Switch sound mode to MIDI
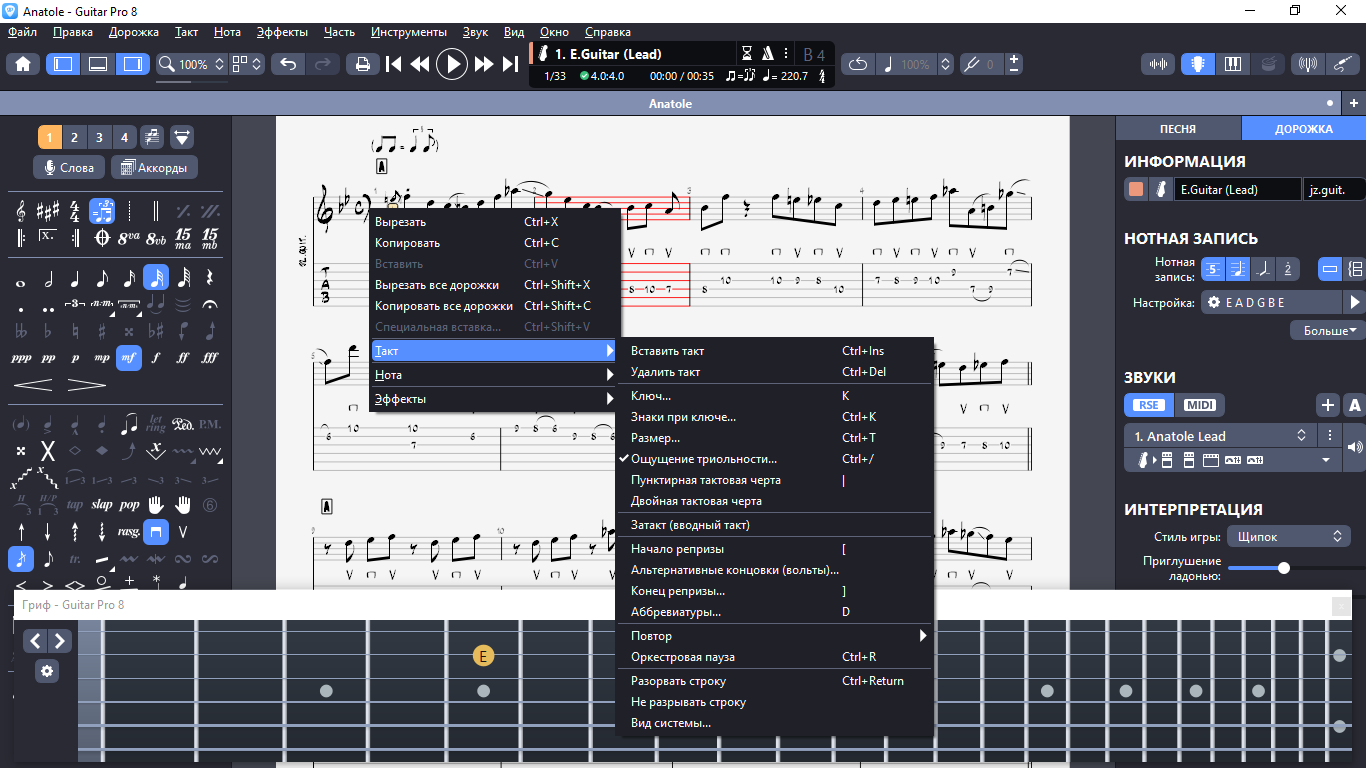Image resolution: width=1366 pixels, height=768 pixels. (1199, 405)
